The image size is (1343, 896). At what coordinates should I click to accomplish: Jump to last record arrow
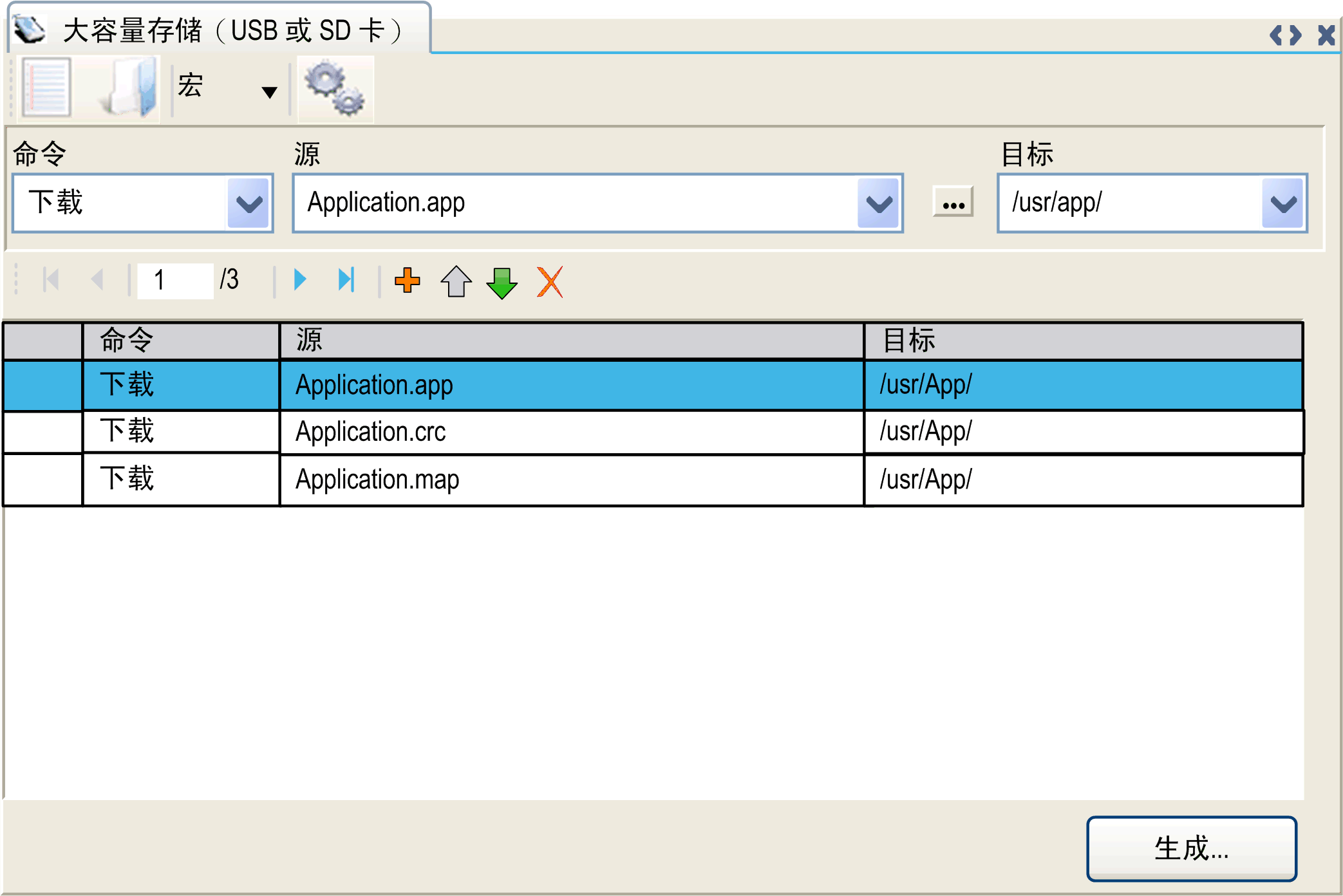[346, 280]
